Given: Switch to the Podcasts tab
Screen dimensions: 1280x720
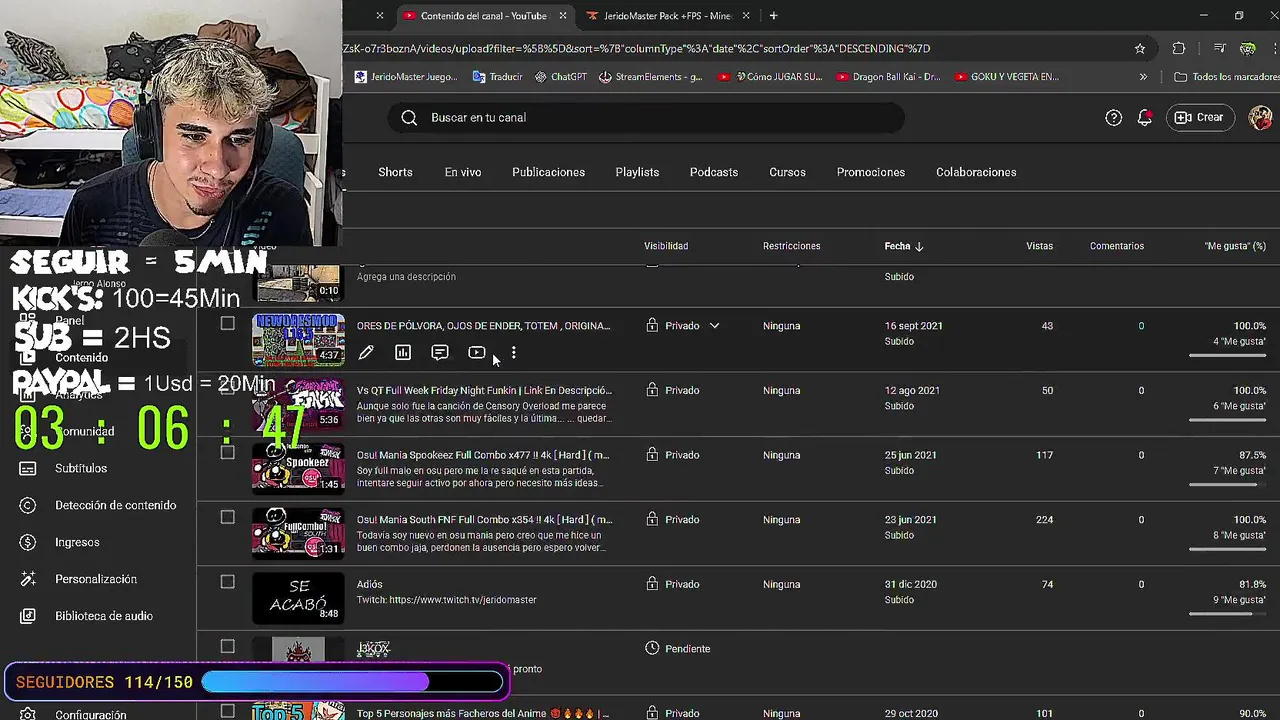Looking at the screenshot, I should point(714,172).
